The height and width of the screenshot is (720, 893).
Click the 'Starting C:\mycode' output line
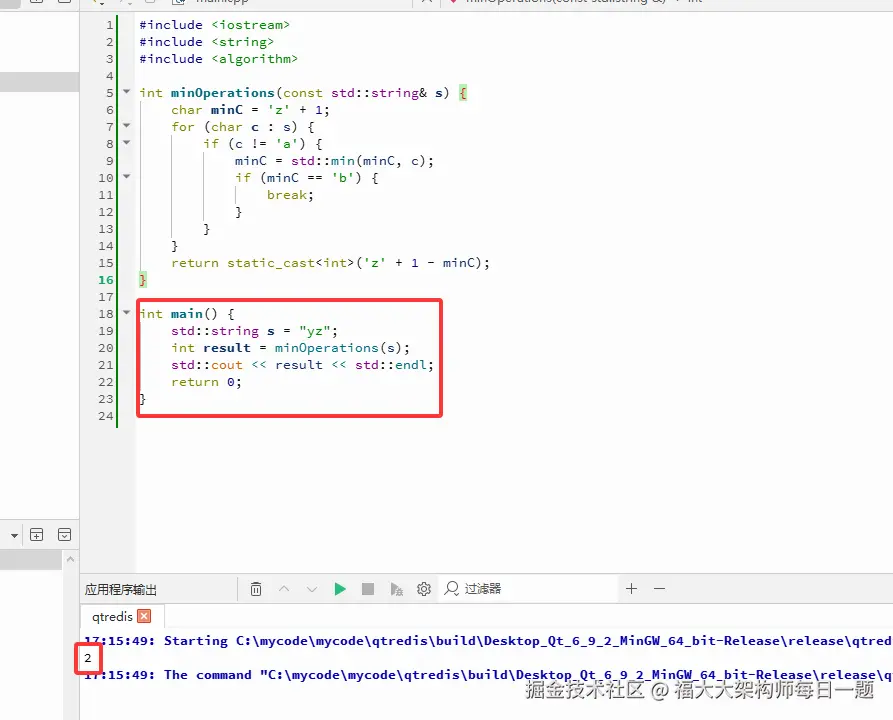(x=488, y=641)
